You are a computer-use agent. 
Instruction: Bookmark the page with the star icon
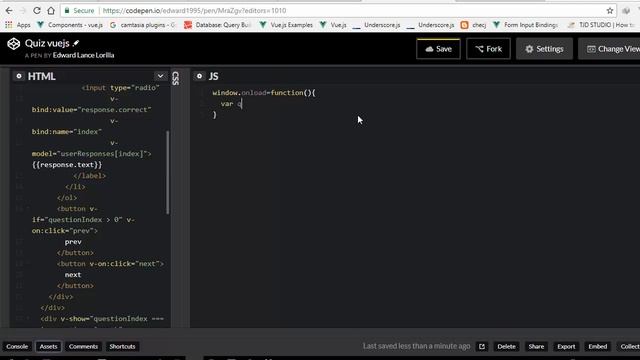(x=610, y=11)
